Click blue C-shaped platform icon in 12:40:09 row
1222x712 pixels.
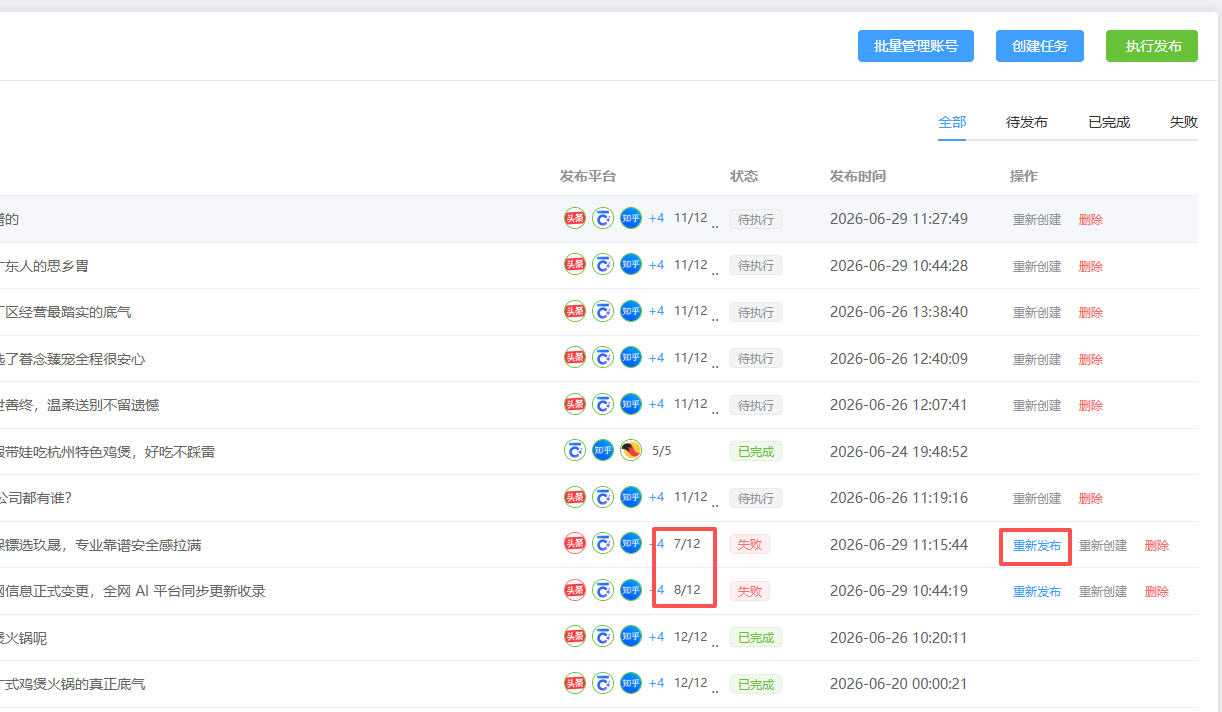(603, 358)
